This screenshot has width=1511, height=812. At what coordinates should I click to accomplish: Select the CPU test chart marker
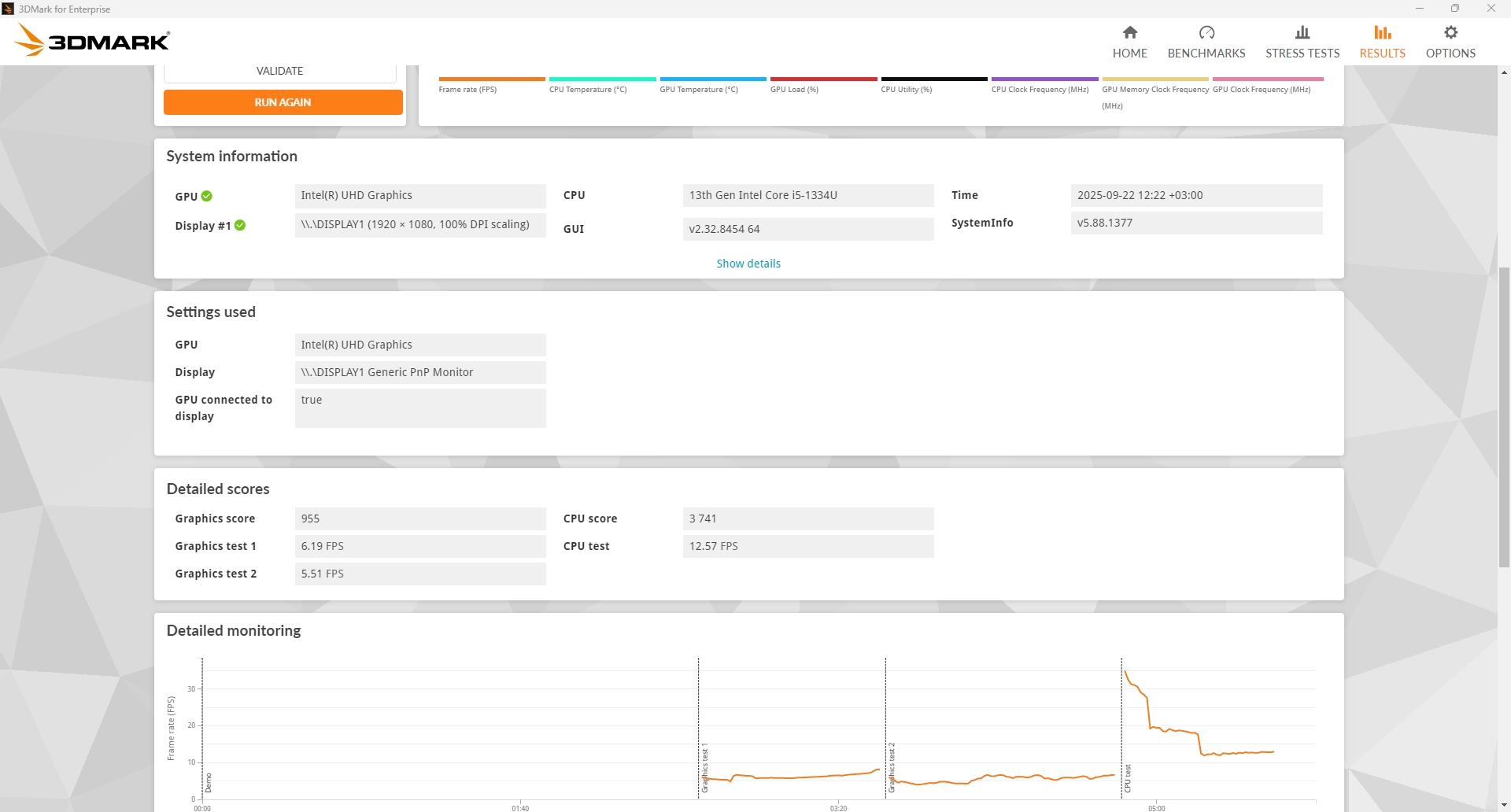[1128, 777]
